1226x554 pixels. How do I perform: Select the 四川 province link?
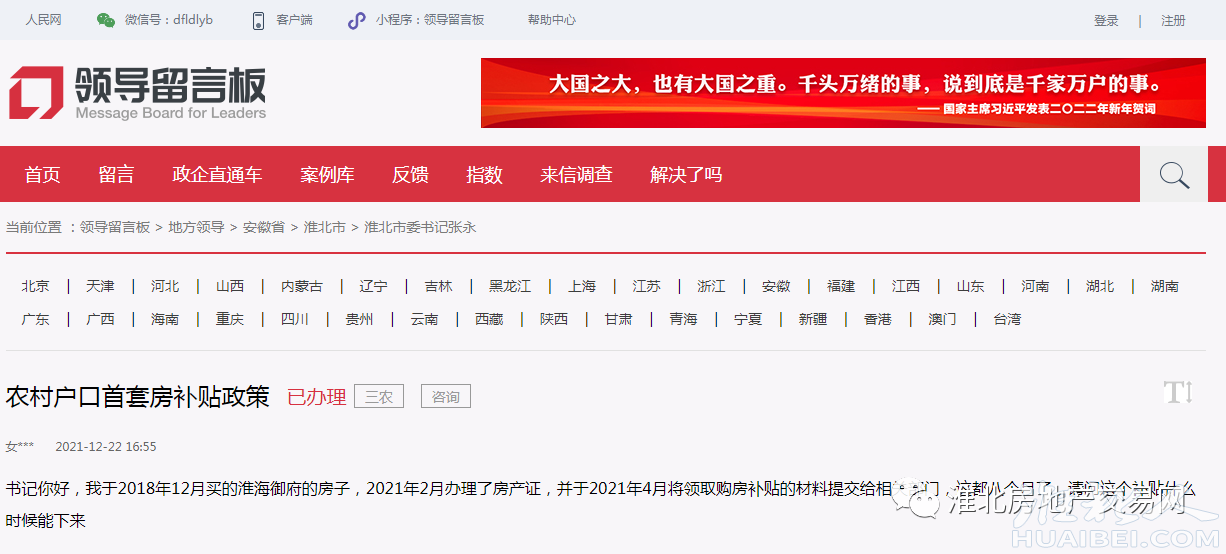pyautogui.click(x=295, y=319)
